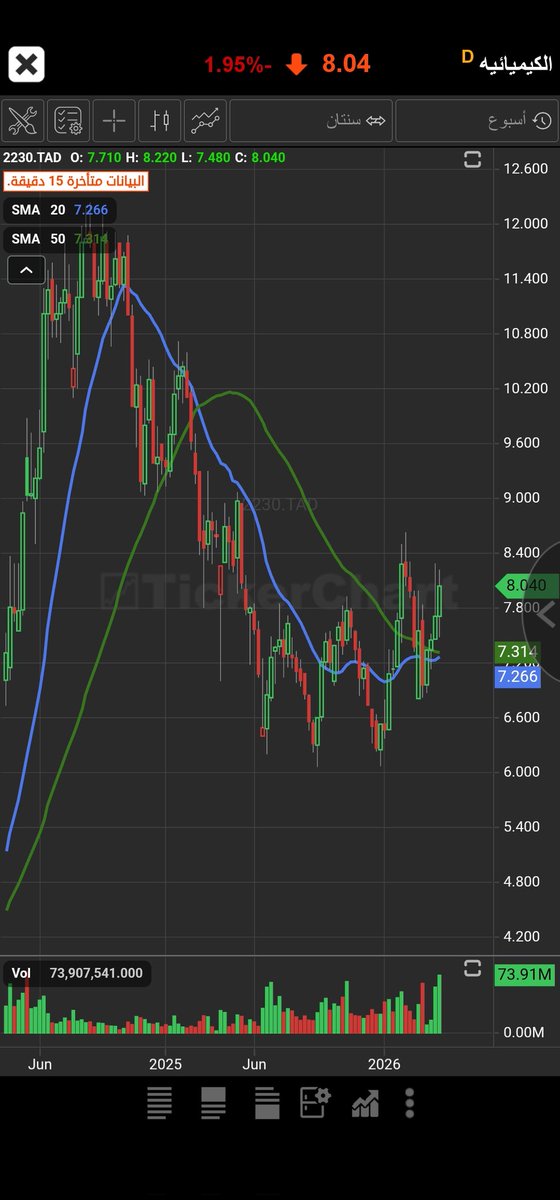Activate the crosshair cursor tool
This screenshot has width=560, height=1200.
click(x=114, y=120)
